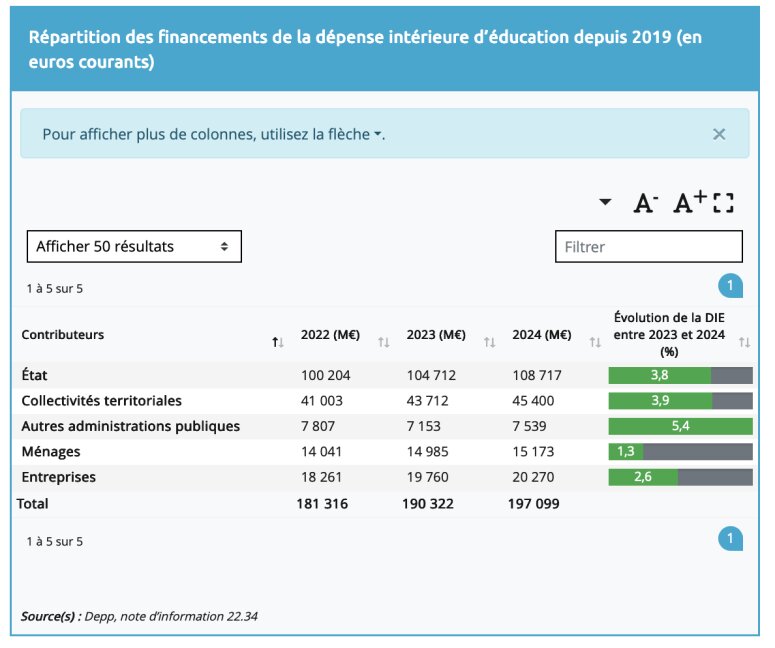Click the Total row value 197 099
The image size is (775, 648).
535,503
